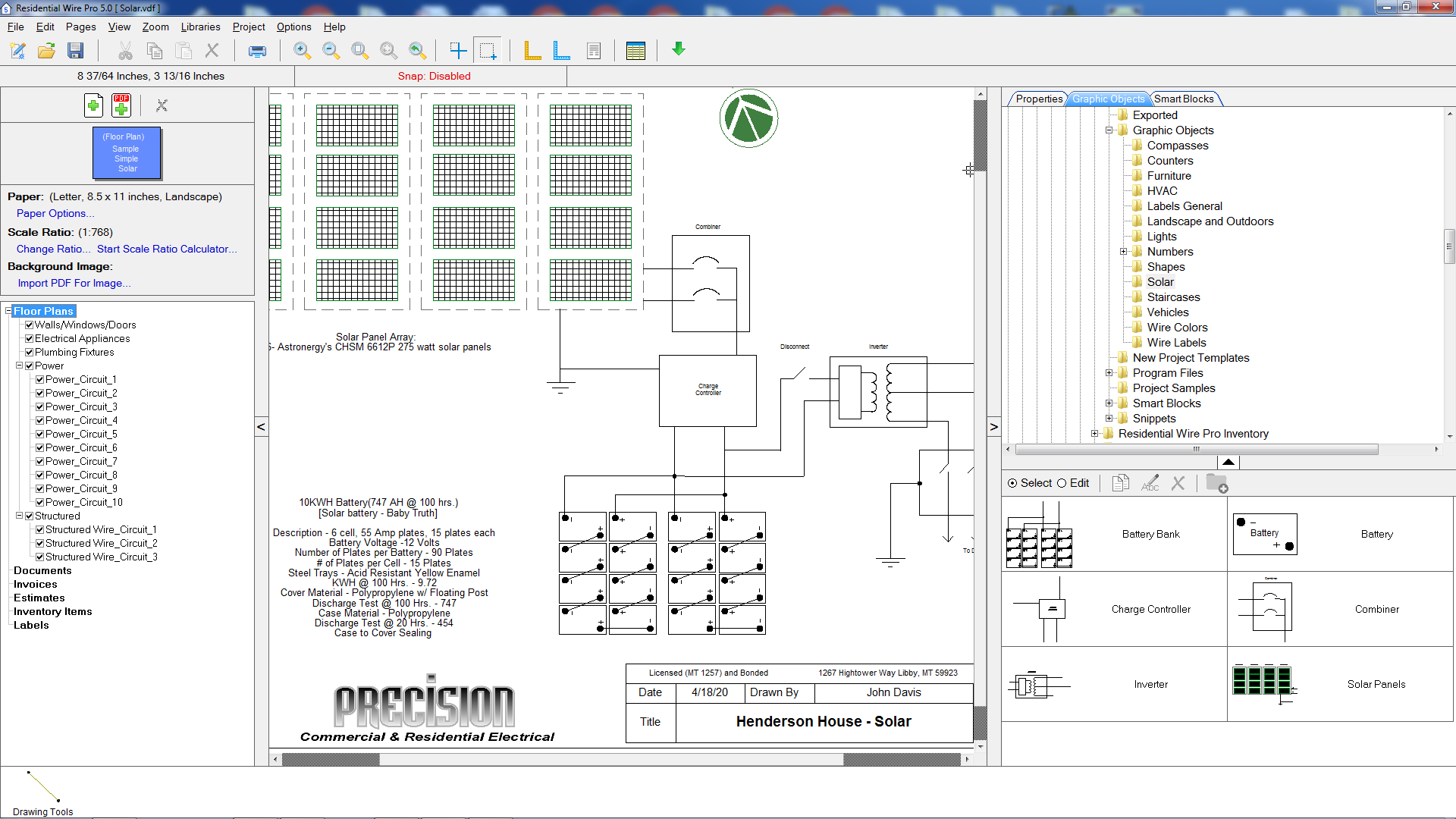
Task: Click the add page green plus icon
Action: point(93,105)
